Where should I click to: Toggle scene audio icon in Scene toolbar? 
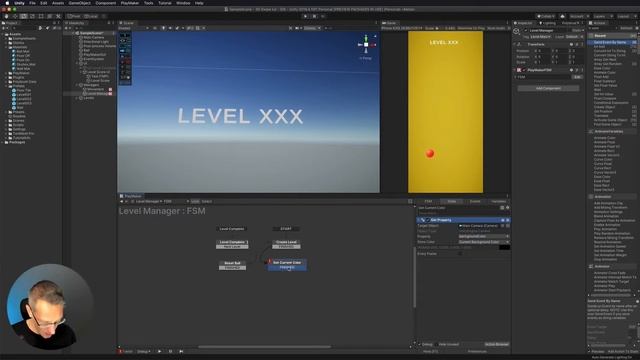[x=170, y=28]
